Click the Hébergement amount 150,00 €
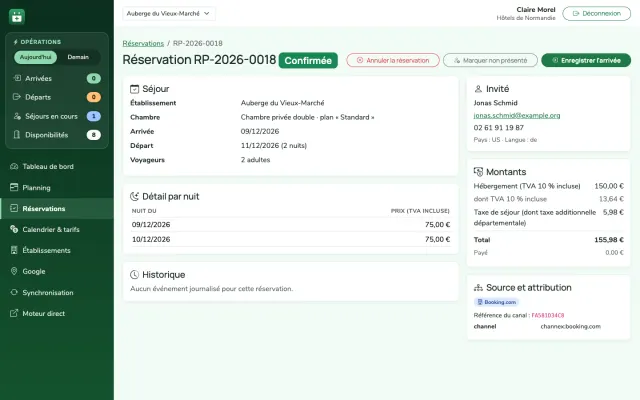640x400 pixels. pyautogui.click(x=609, y=186)
